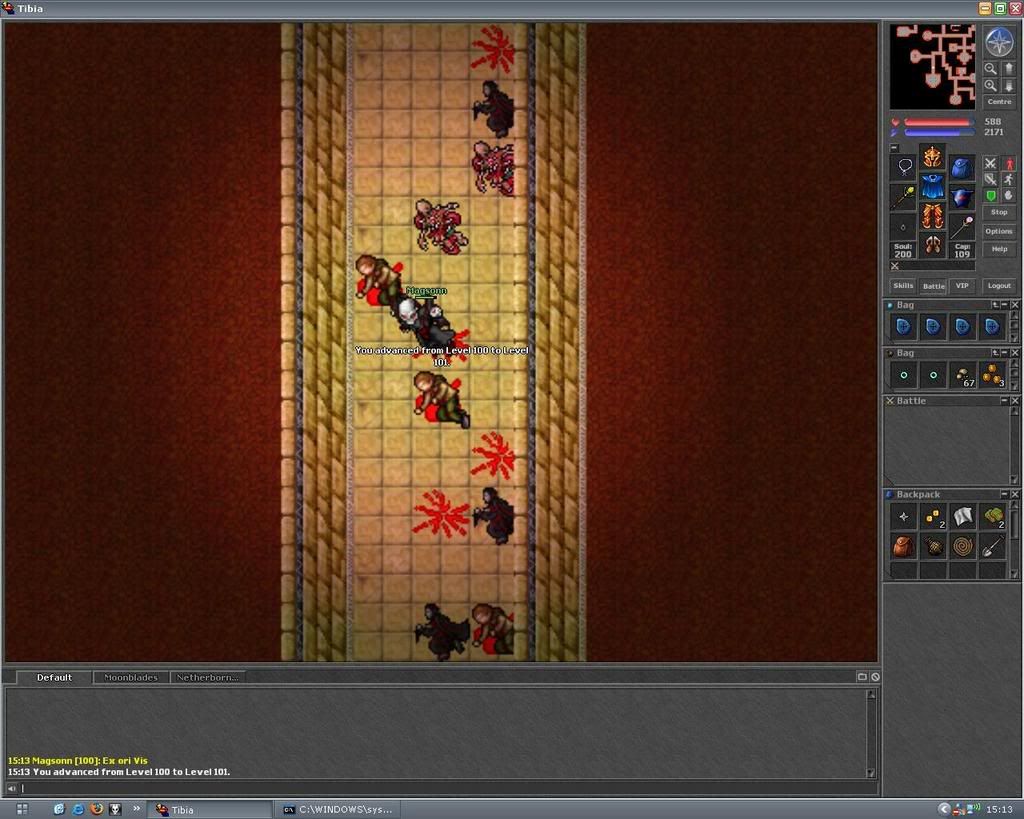
Task: Close the second Bag container
Action: point(1015,353)
